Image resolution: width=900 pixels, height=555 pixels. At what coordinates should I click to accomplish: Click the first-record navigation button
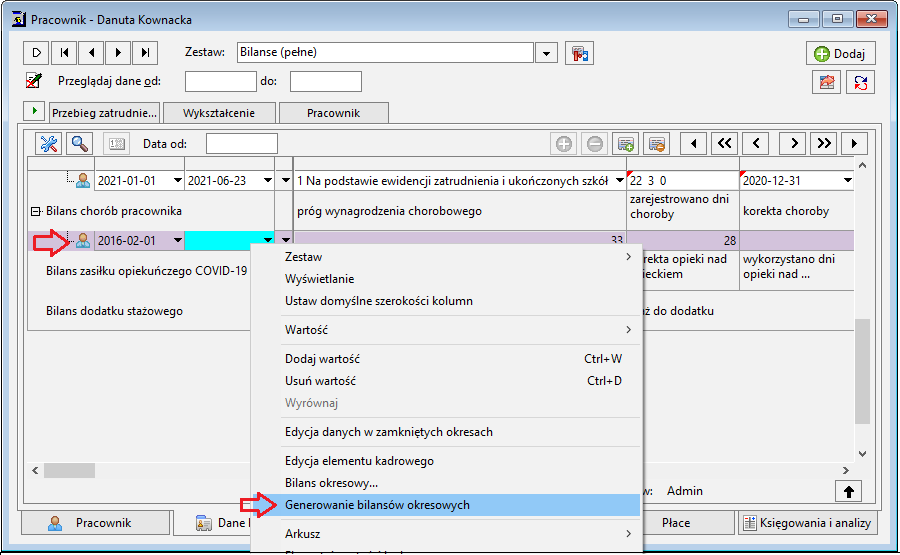tap(64, 53)
